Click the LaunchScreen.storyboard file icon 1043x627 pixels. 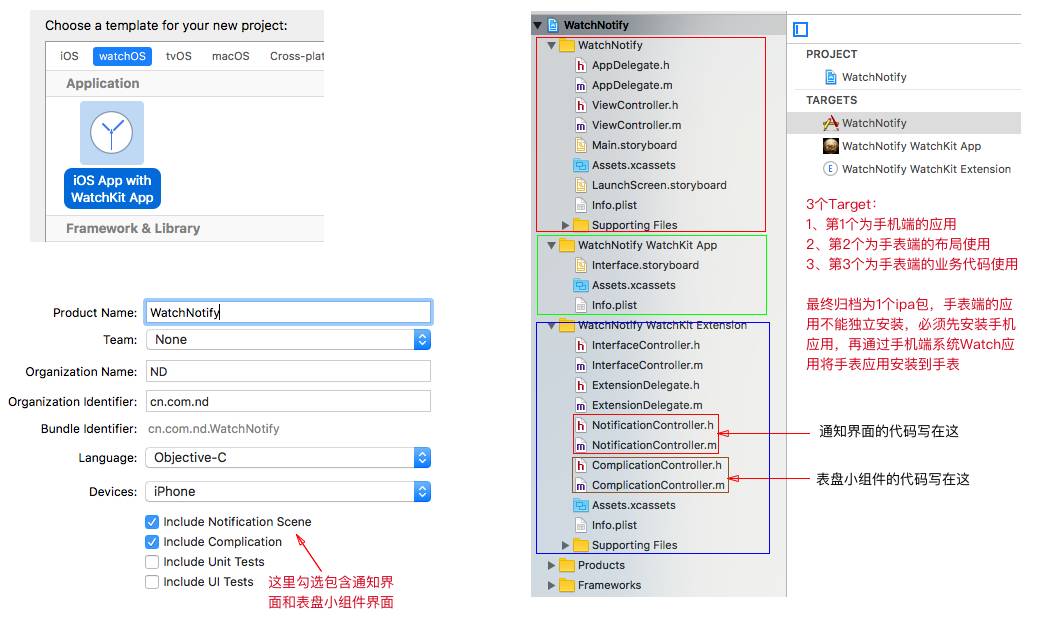pos(581,185)
